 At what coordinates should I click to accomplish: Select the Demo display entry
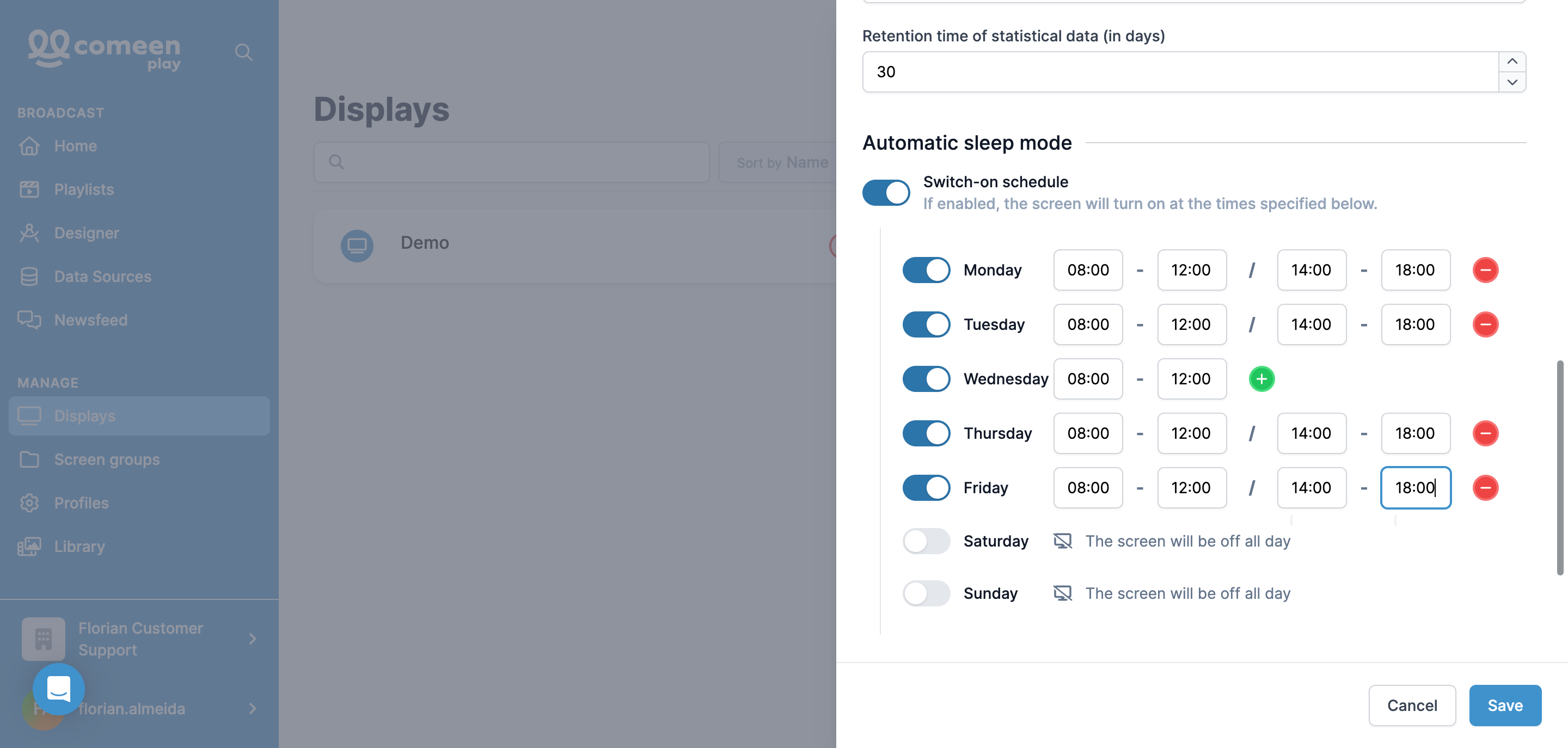coord(574,246)
